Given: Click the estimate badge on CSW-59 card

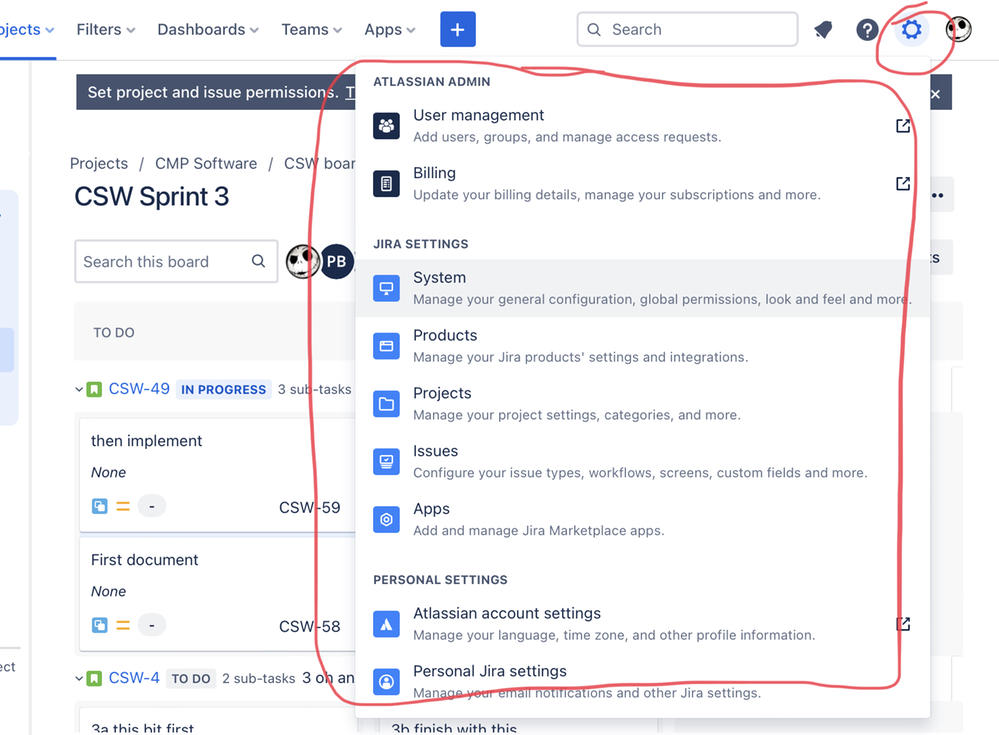Looking at the screenshot, I should [x=152, y=506].
